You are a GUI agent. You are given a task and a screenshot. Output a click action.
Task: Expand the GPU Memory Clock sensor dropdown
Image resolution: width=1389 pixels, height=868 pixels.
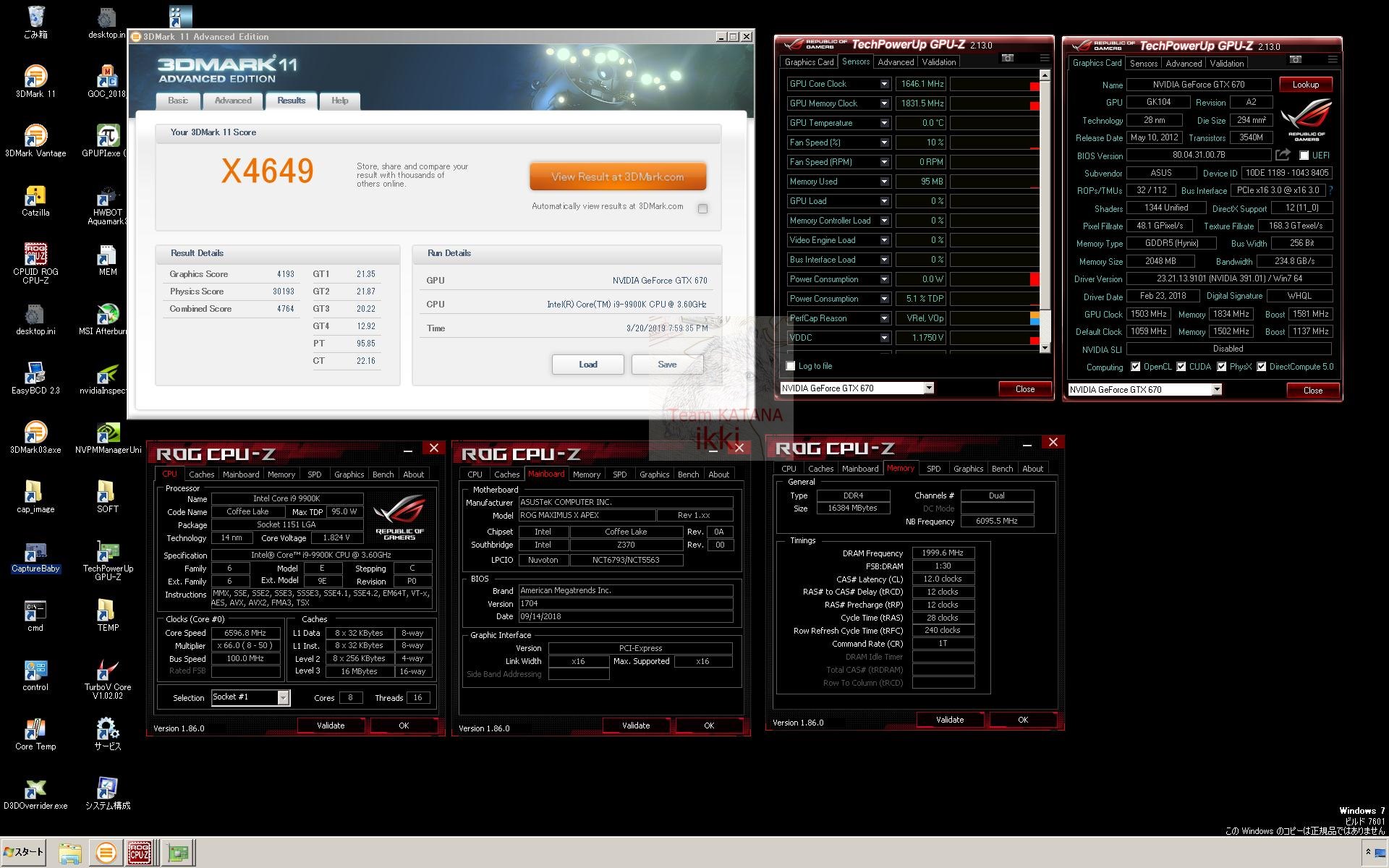[x=884, y=103]
